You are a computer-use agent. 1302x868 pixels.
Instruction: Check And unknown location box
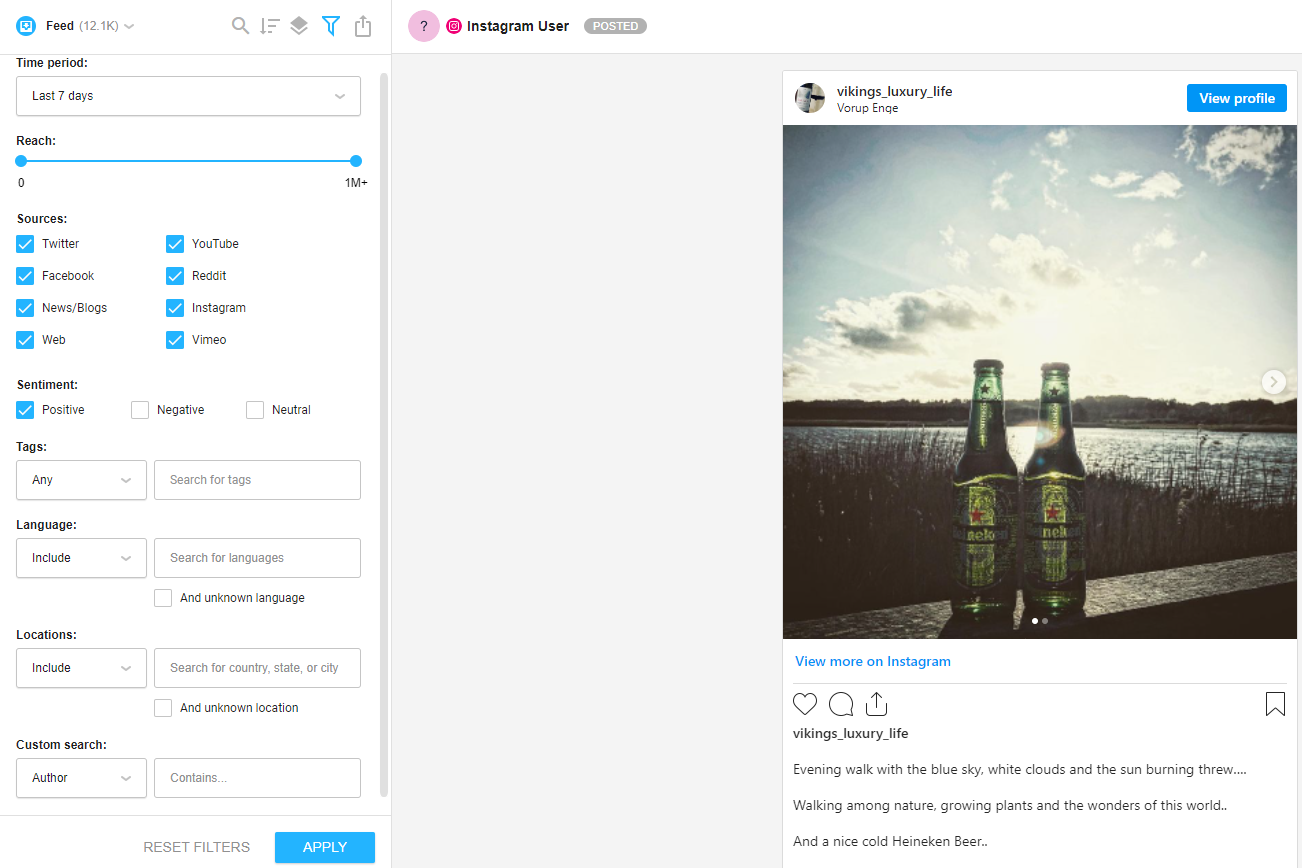163,708
